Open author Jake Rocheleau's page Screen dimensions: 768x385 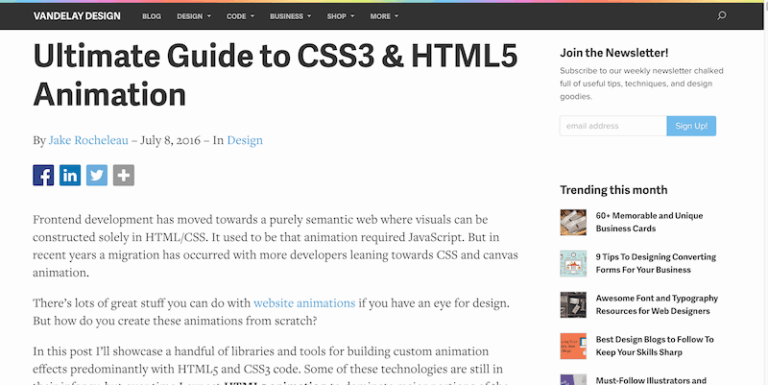click(x=88, y=140)
